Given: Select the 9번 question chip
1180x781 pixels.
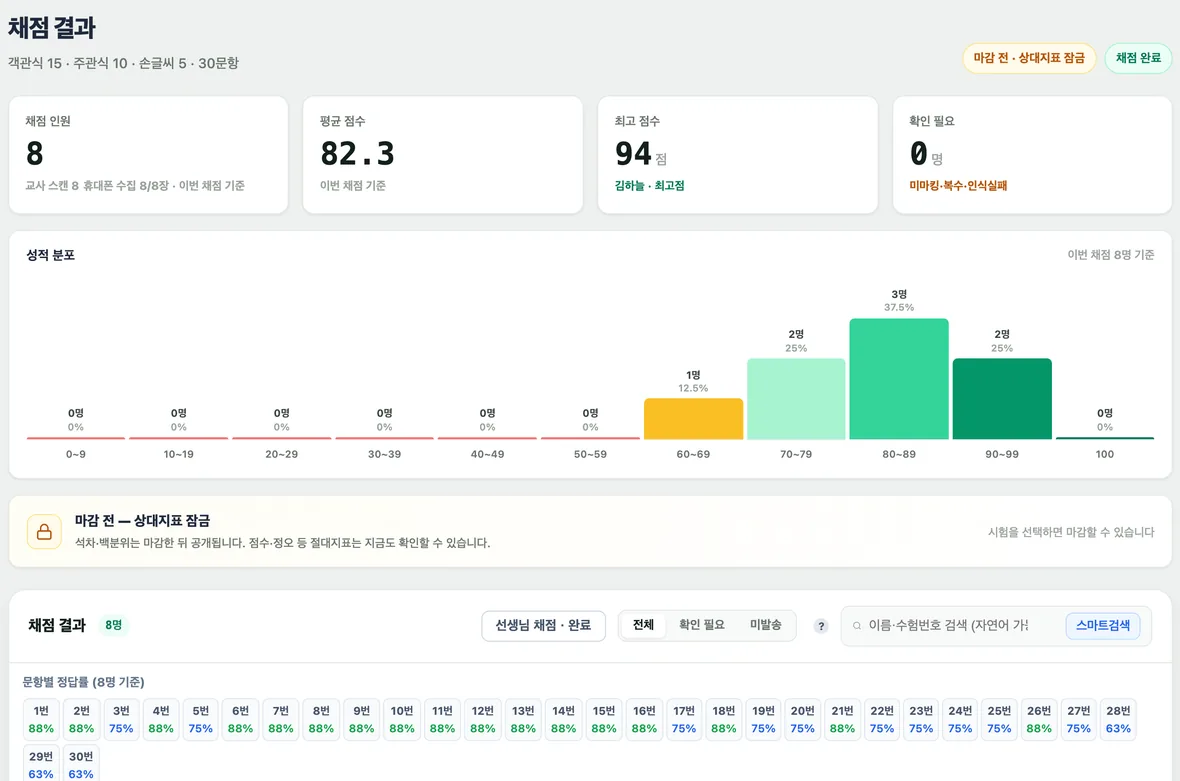Looking at the screenshot, I should point(362,719).
